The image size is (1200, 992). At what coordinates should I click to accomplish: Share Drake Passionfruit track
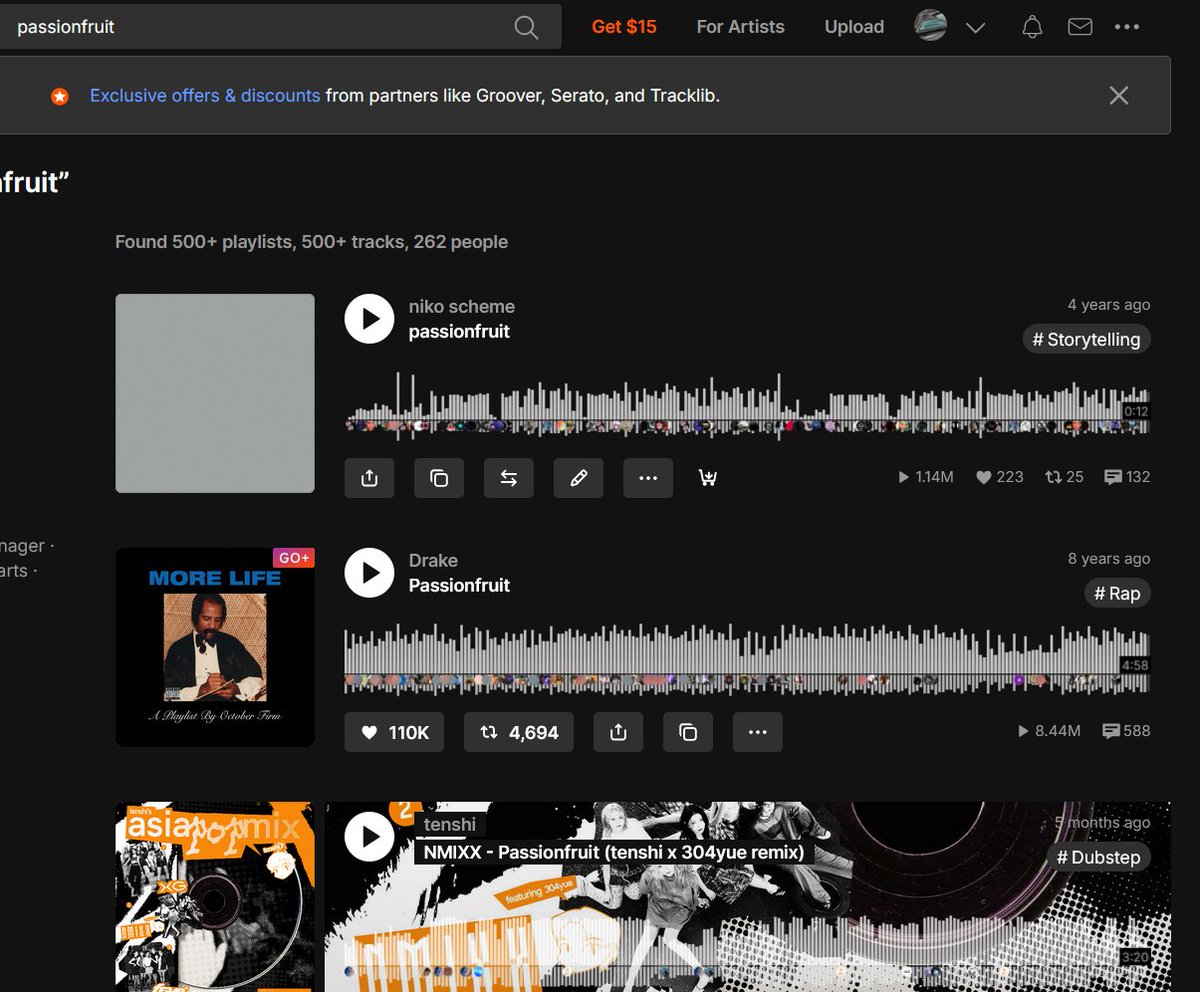[618, 732]
